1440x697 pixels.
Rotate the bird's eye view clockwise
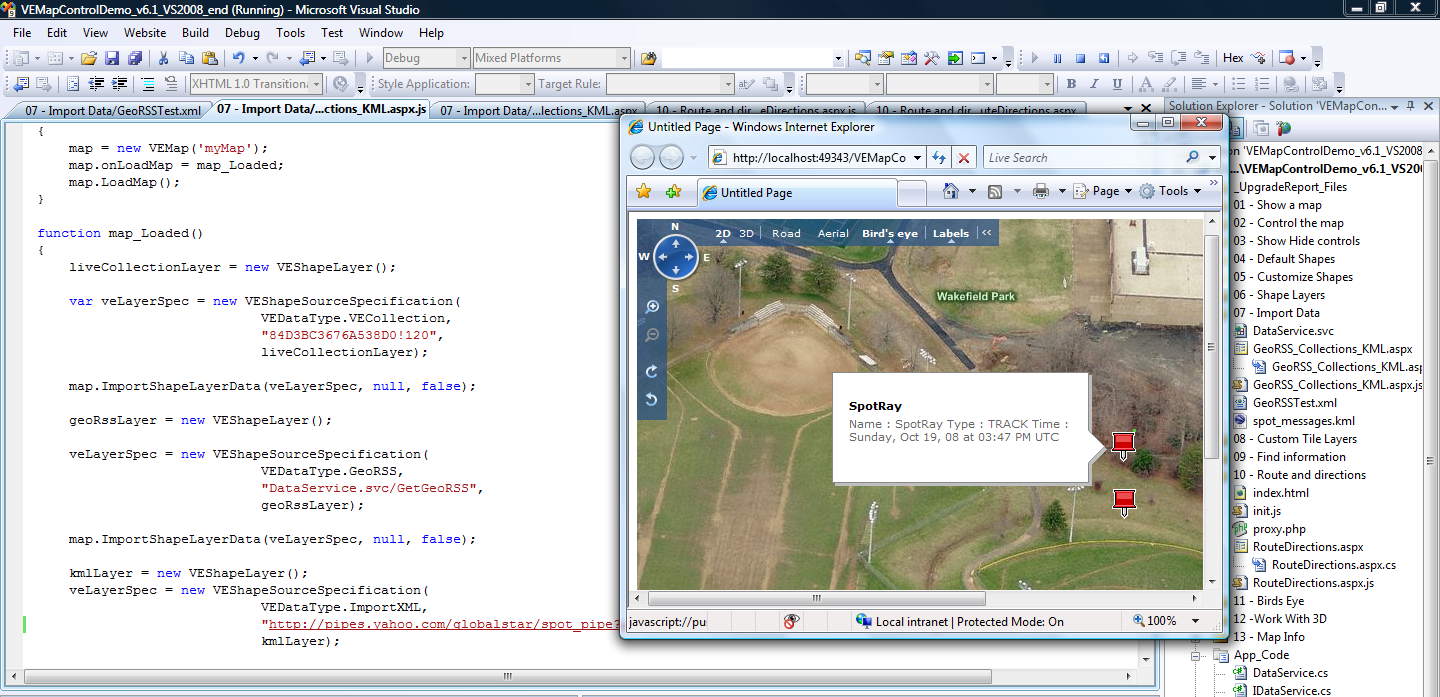point(652,371)
